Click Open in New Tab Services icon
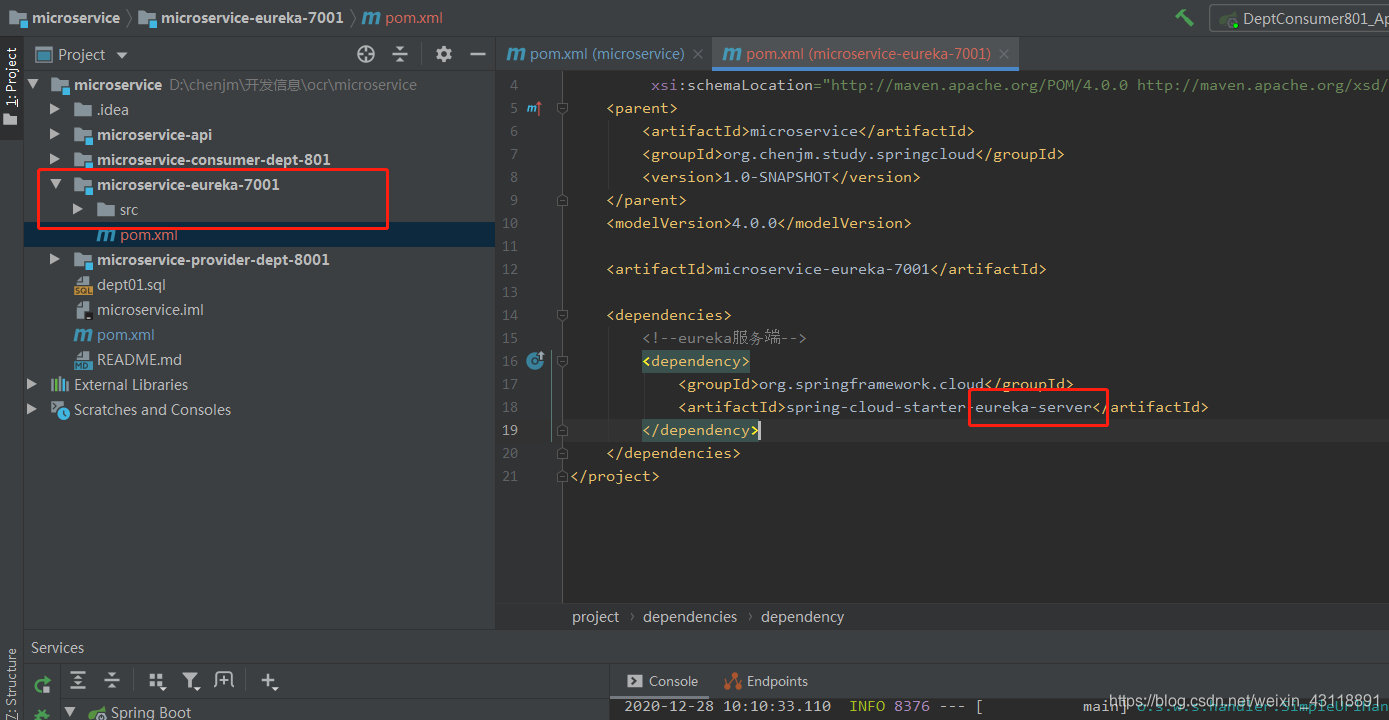 click(224, 681)
